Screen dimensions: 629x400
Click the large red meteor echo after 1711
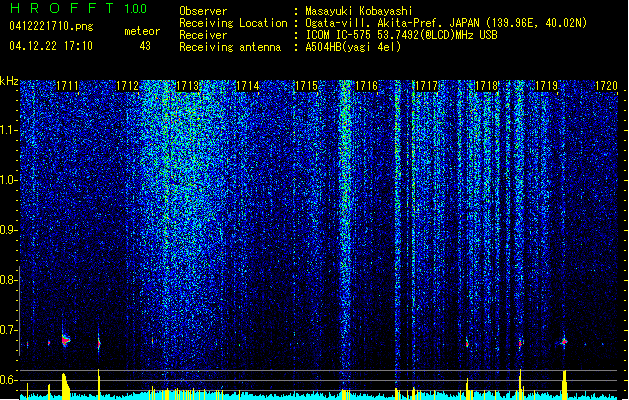click(65, 340)
